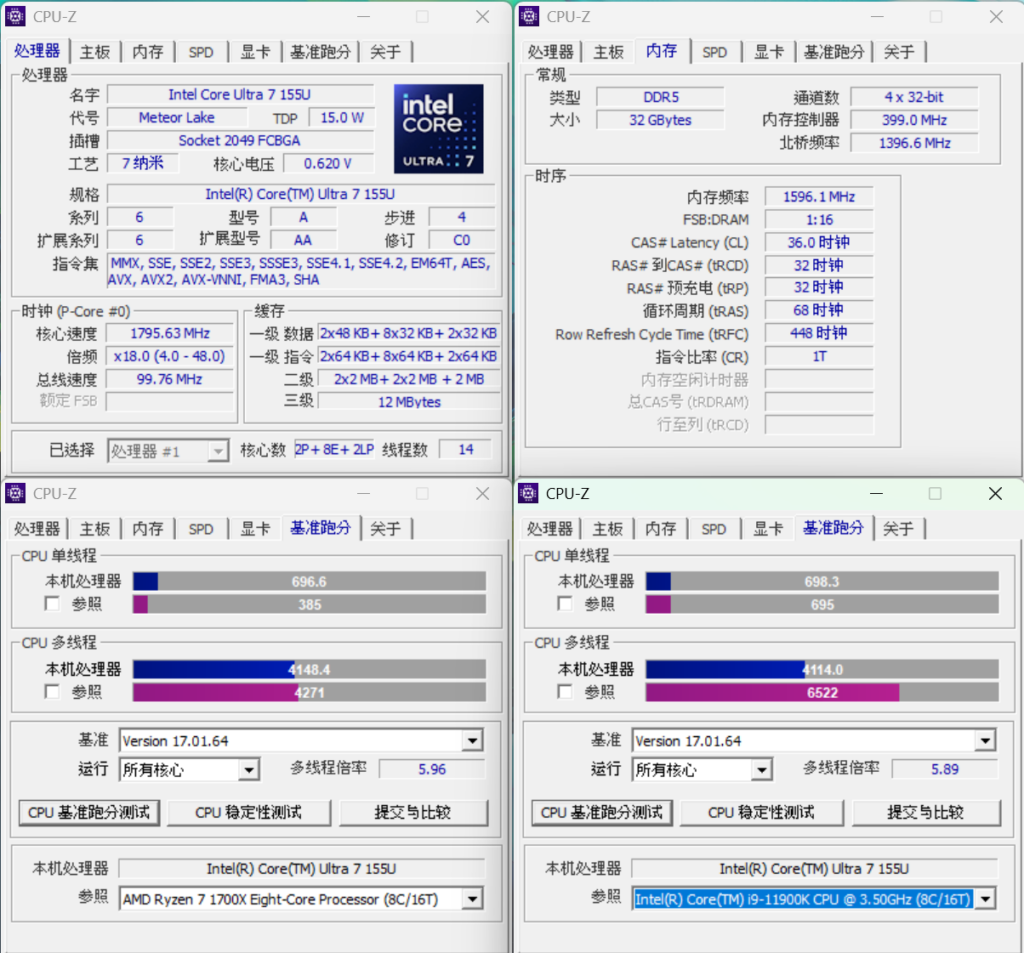Open 内存 tab in bottom-right window

(x=661, y=528)
